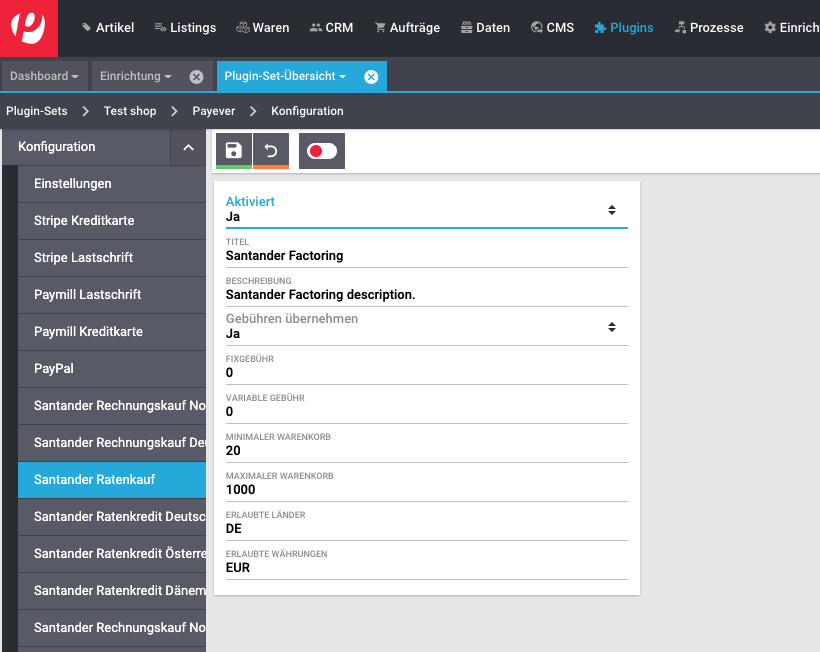Close the Einrichtung tab
Viewport: 820px width, 652px height.
(196, 77)
